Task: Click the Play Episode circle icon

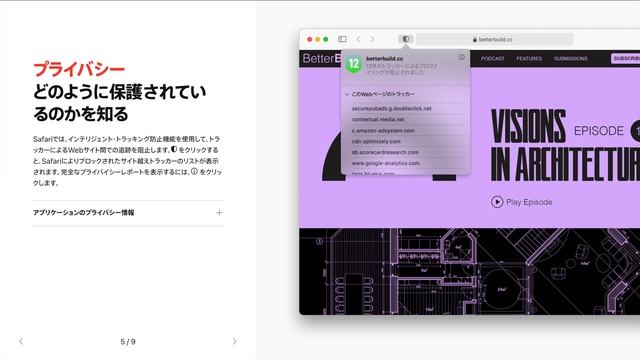Action: click(x=497, y=202)
